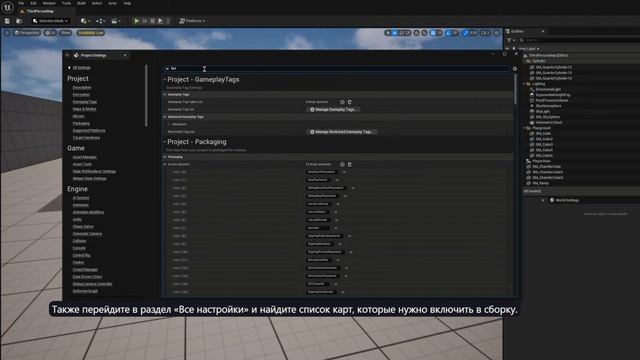640x360 pixels.
Task: Open Packaging settings in sidebar
Action: 81,123
